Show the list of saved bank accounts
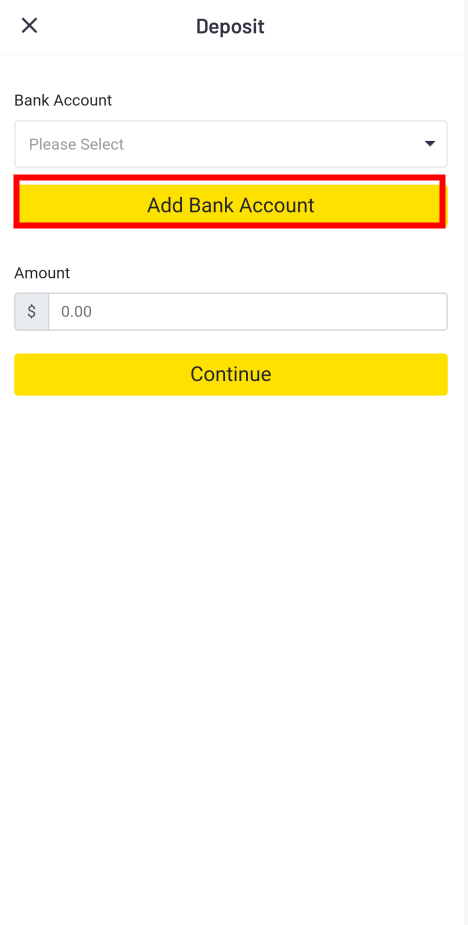The width and height of the screenshot is (468, 925). [x=231, y=144]
